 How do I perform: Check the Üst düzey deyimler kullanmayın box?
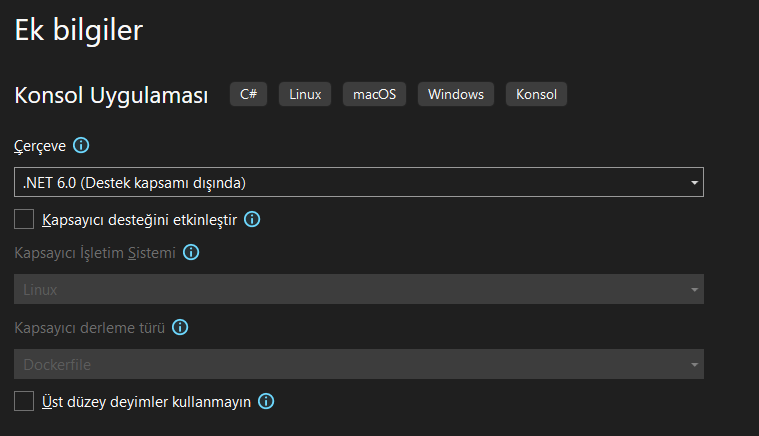click(x=25, y=401)
